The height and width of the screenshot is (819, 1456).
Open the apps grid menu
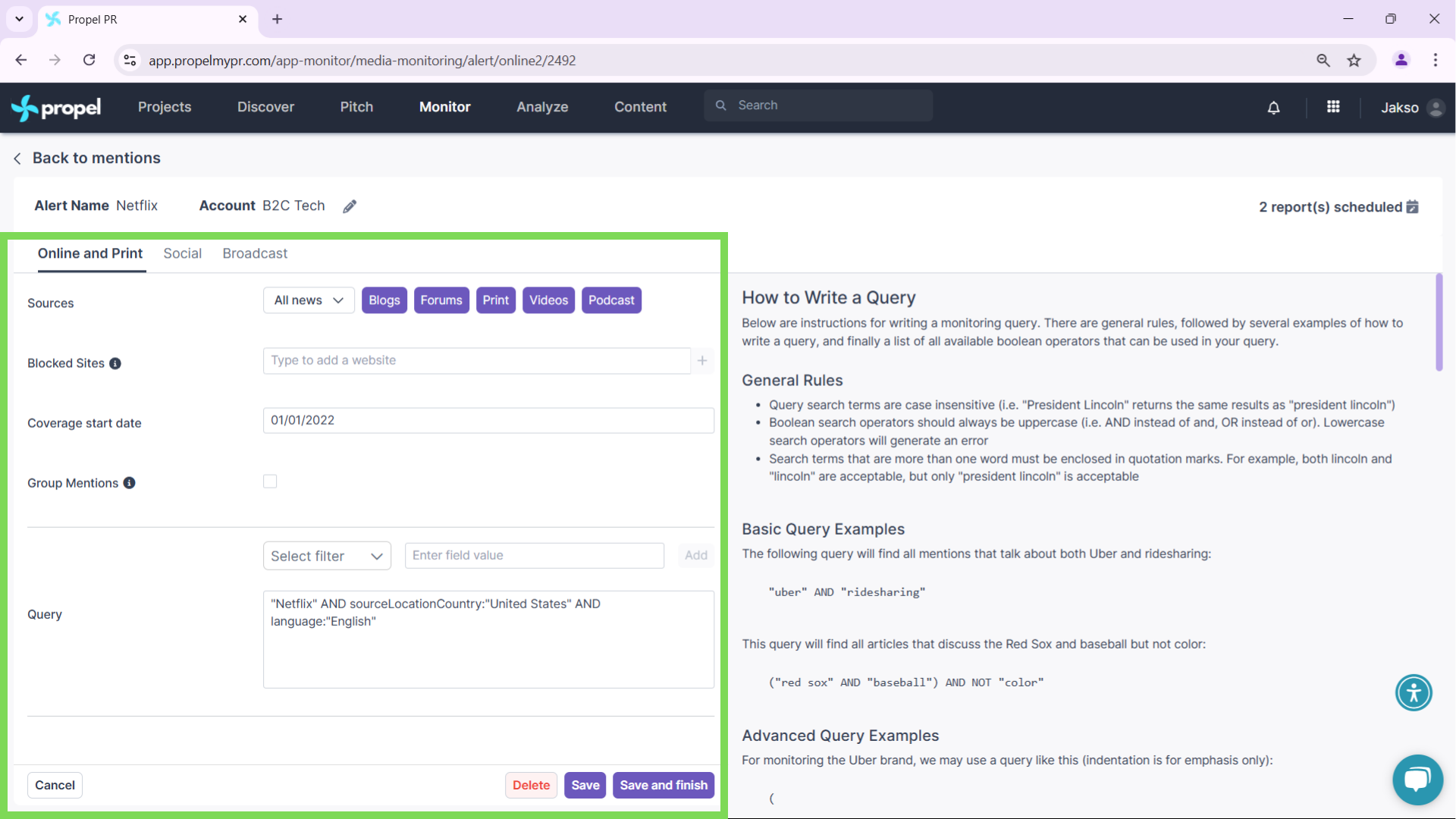pos(1333,107)
